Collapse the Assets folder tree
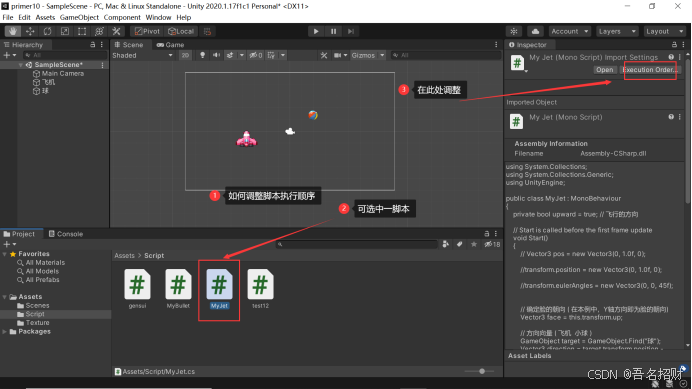Image resolution: width=692 pixels, height=389 pixels. 5,297
